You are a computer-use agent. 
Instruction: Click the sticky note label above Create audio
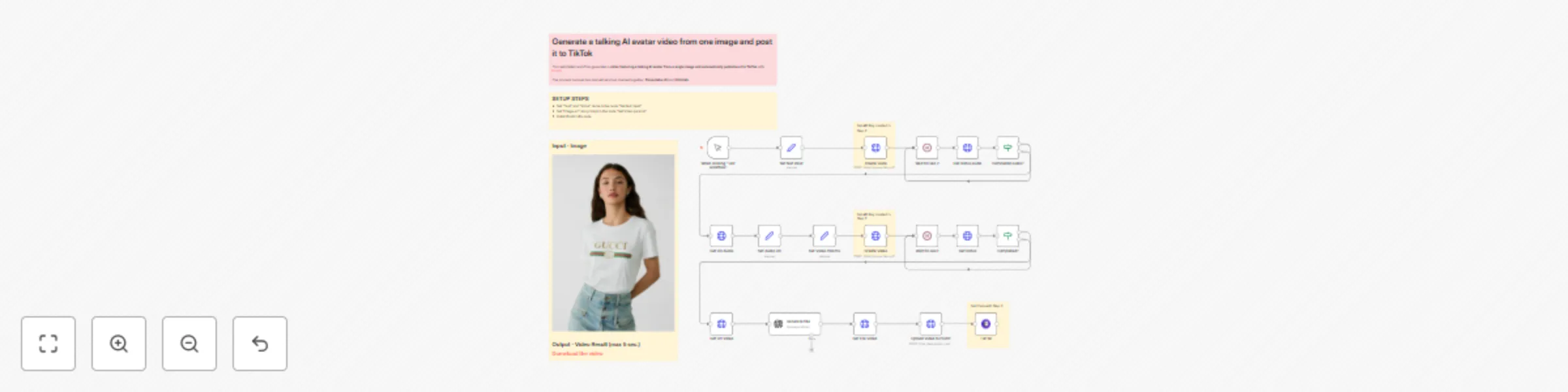click(x=874, y=127)
